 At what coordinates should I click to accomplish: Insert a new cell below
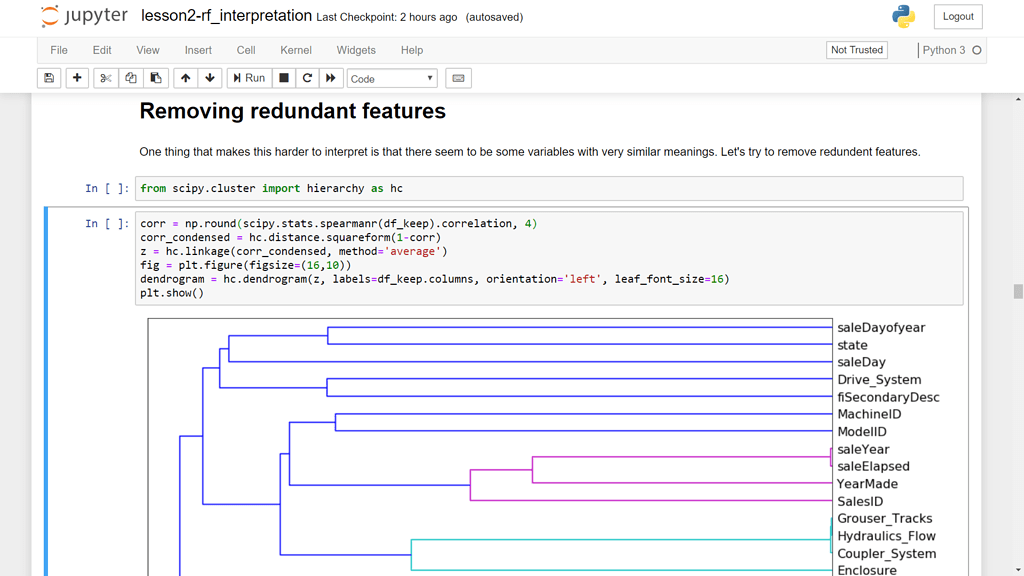tap(77, 77)
